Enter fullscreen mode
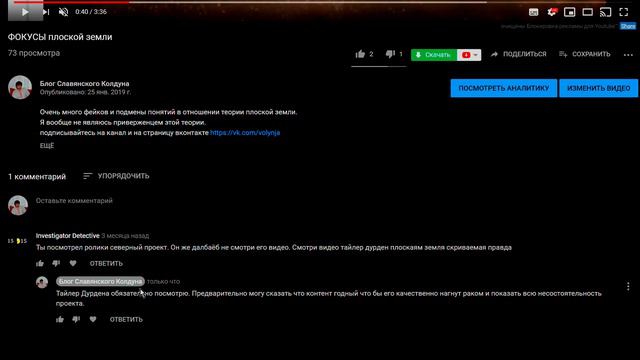 tap(624, 12)
